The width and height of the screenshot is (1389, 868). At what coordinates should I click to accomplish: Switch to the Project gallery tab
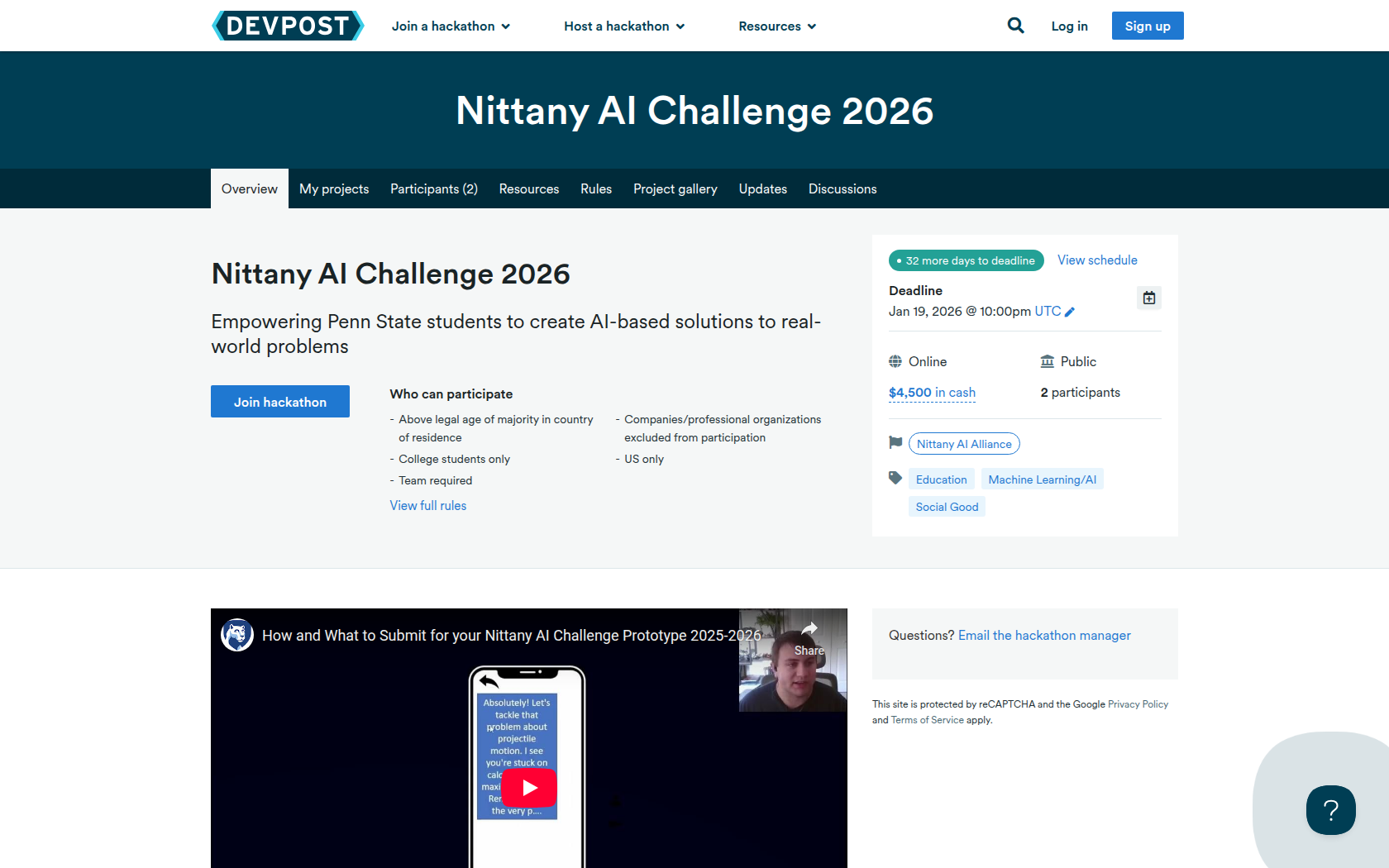click(675, 189)
